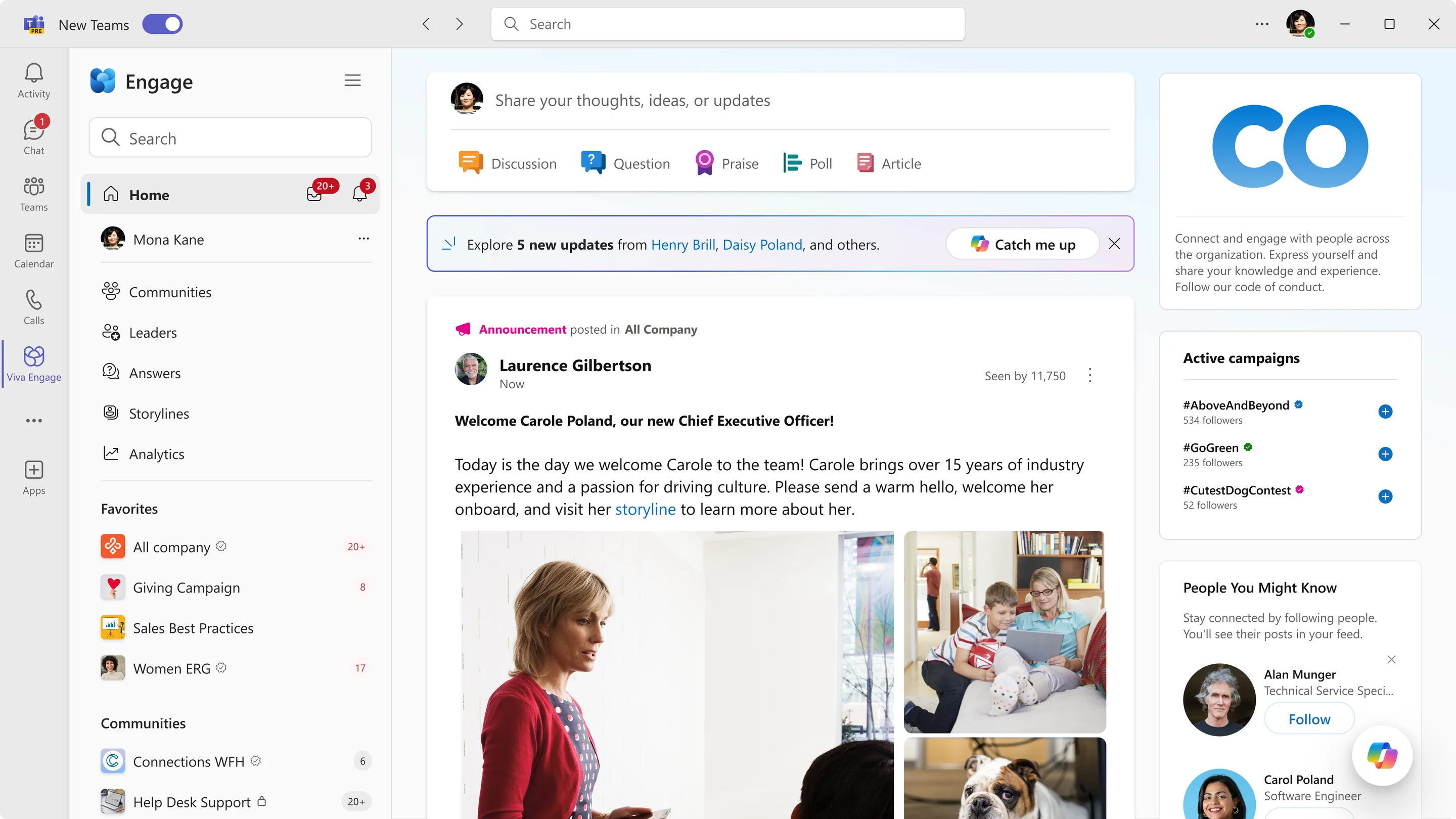Open post options vertical ellipsis

click(x=1090, y=375)
